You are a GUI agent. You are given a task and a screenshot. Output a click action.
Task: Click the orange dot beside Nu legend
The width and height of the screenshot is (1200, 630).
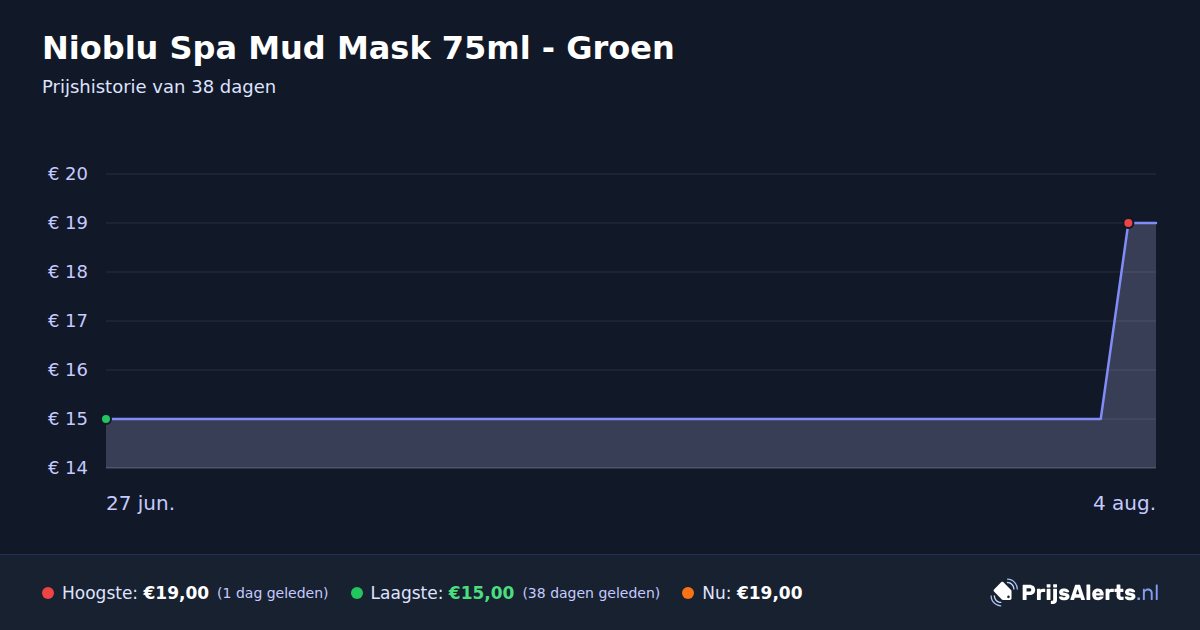click(x=688, y=593)
